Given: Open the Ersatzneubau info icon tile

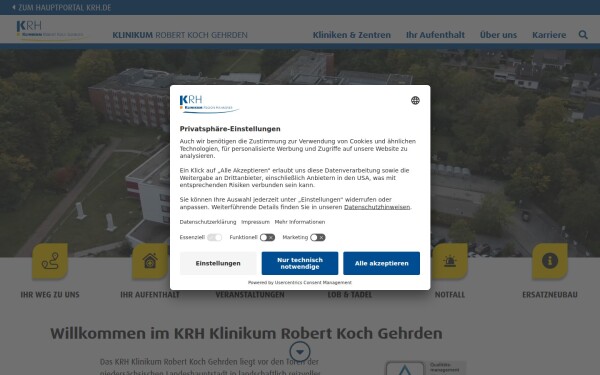Looking at the screenshot, I should [x=550, y=261].
